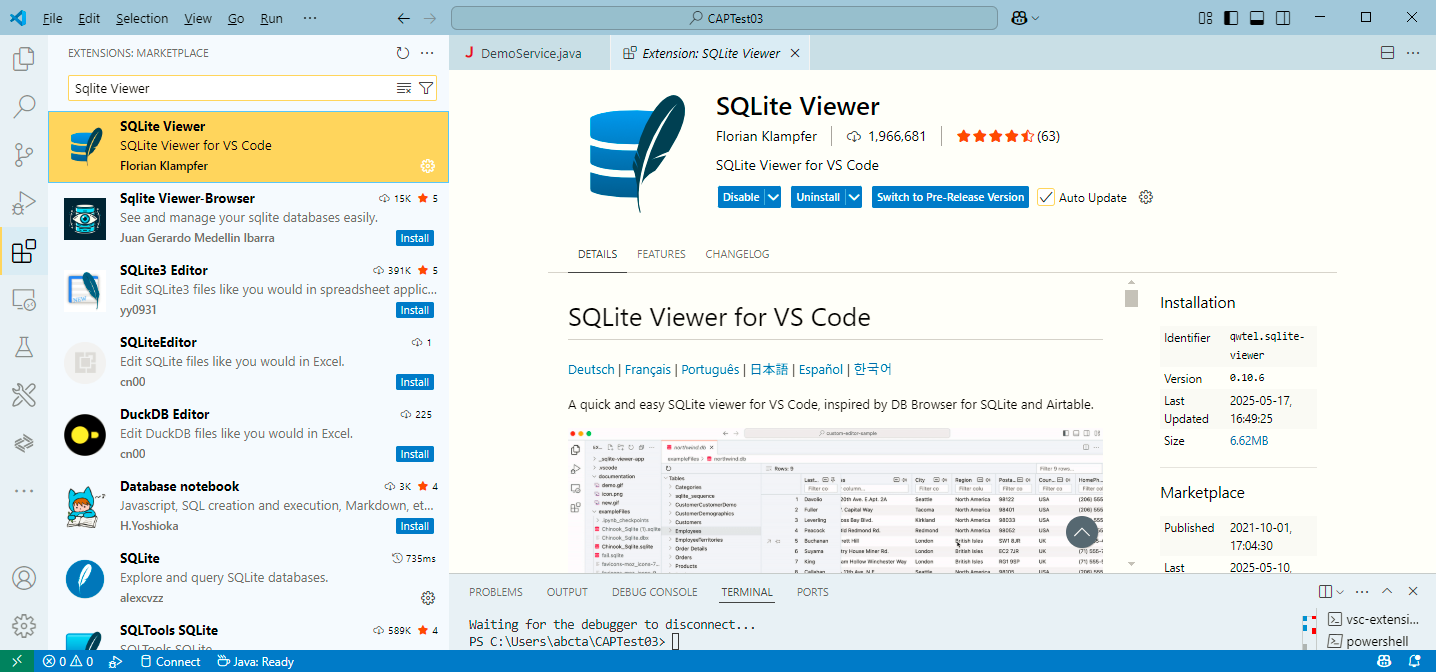Viewport: 1436px width, 672px height.
Task: Open notifications bell in status bar
Action: coord(1414,661)
